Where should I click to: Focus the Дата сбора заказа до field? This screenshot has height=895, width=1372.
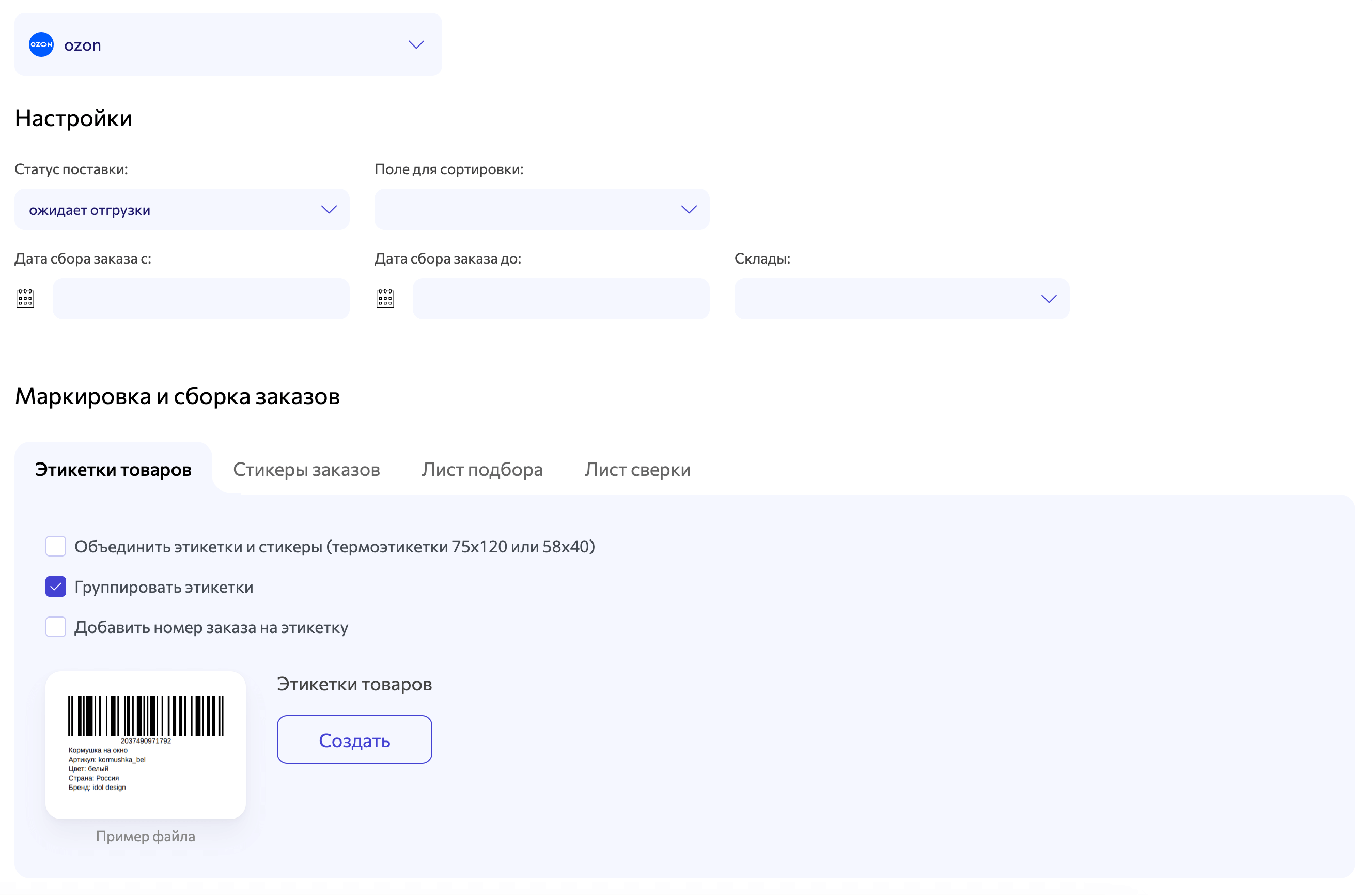pos(560,299)
